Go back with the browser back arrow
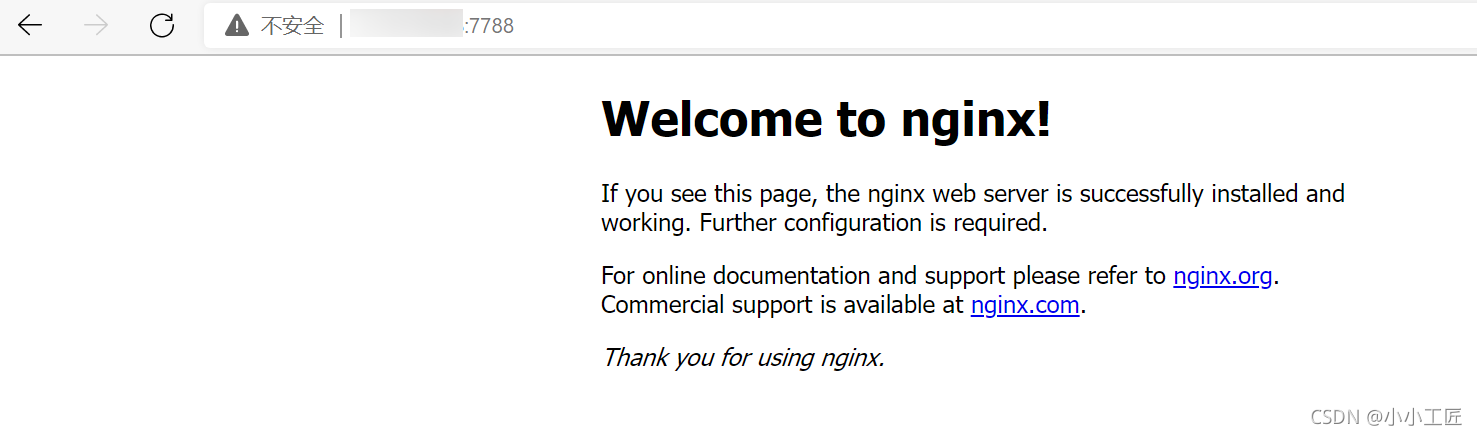Screen dimensions: 1477x435 point(30,26)
